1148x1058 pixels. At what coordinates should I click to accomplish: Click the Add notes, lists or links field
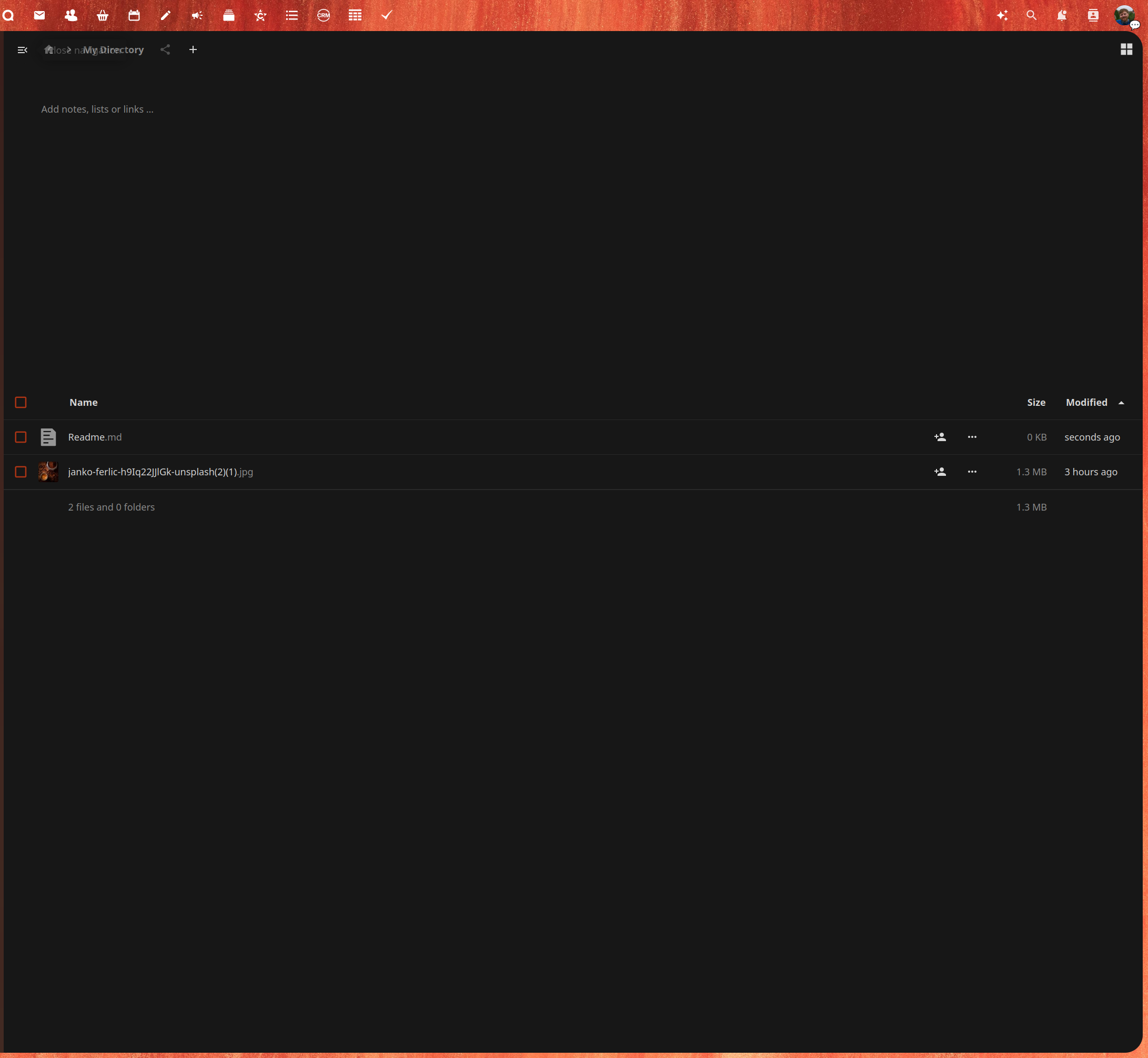[97, 109]
